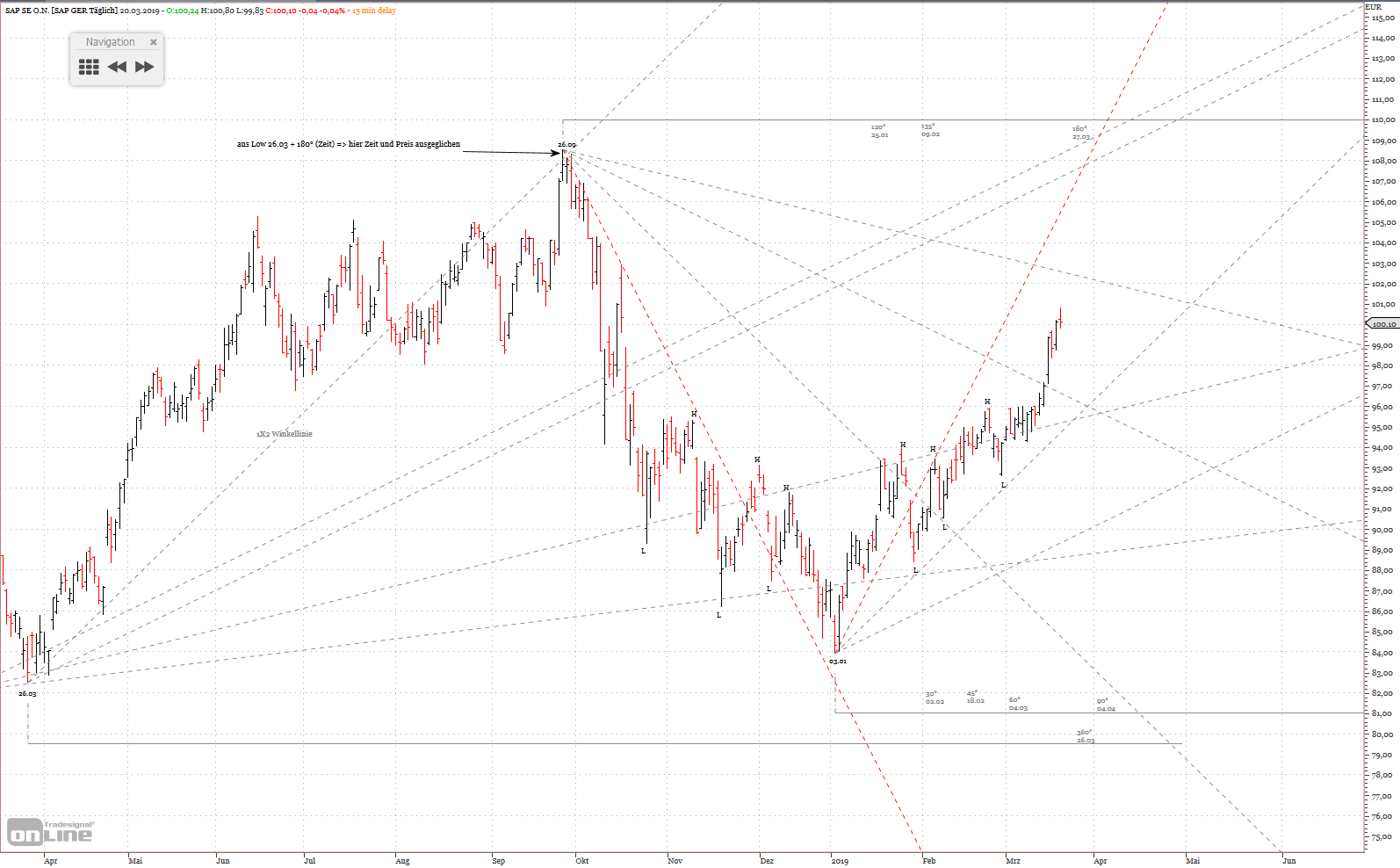Click the 'EUR' currency label on price axis
The image size is (1400, 868).
pyautogui.click(x=1373, y=7)
